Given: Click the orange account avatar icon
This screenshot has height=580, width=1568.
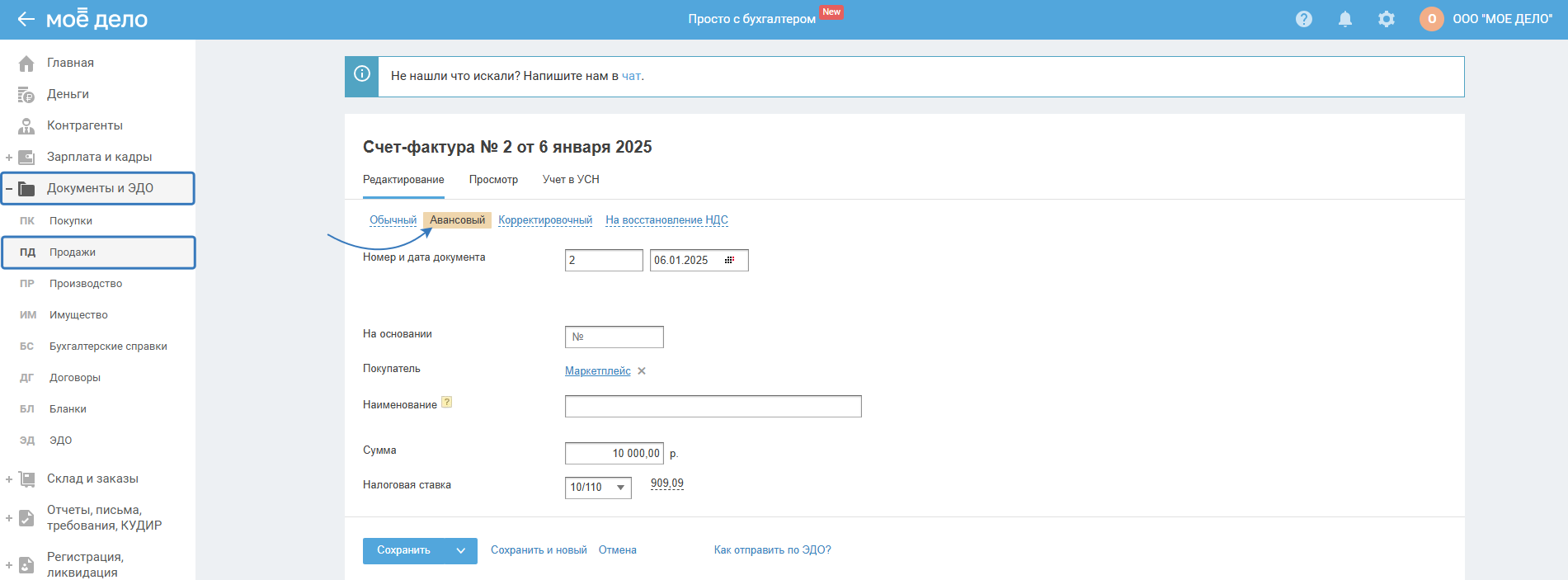Looking at the screenshot, I should pyautogui.click(x=1432, y=19).
